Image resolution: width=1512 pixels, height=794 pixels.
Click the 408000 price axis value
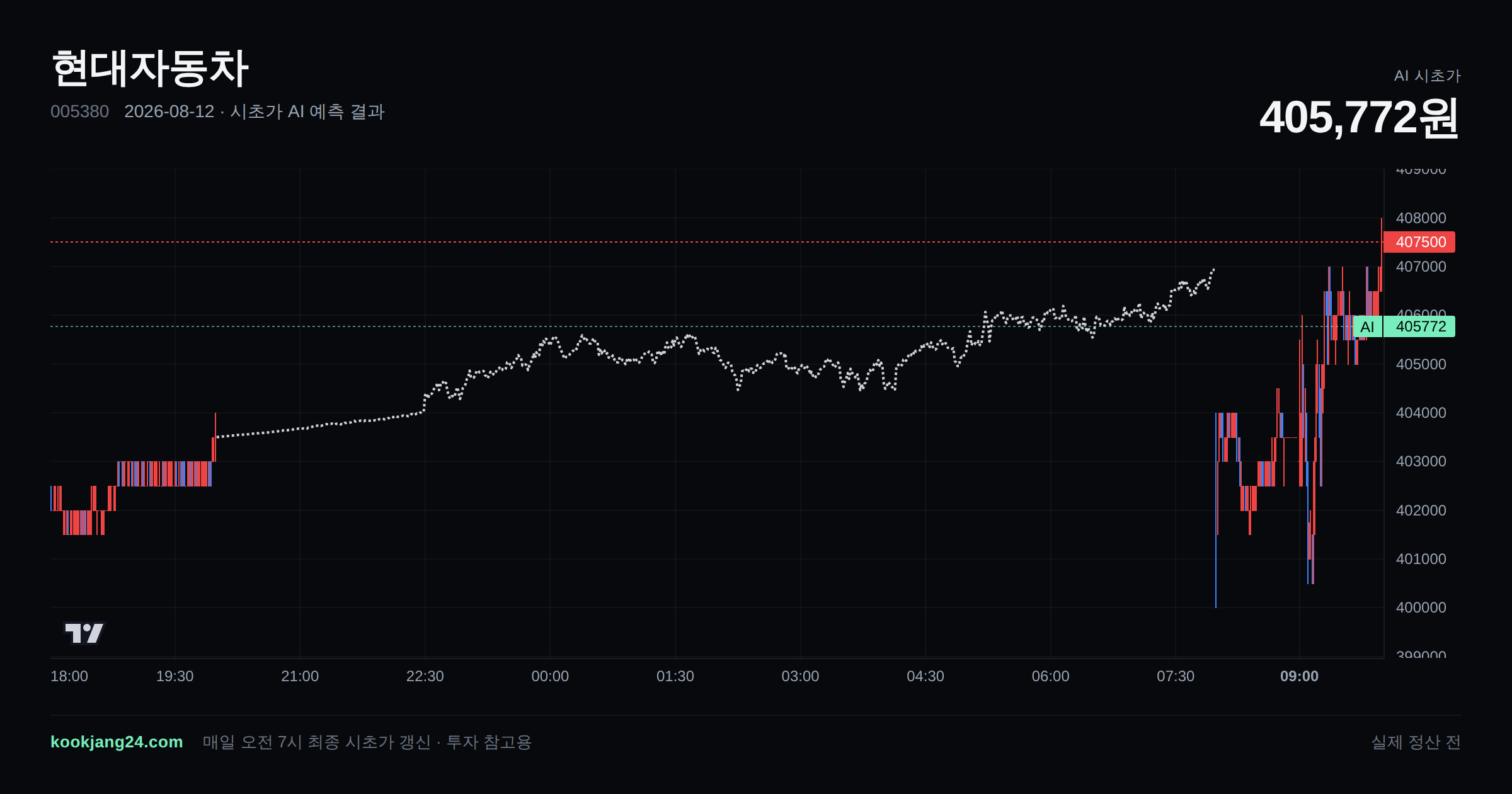[x=1421, y=218]
